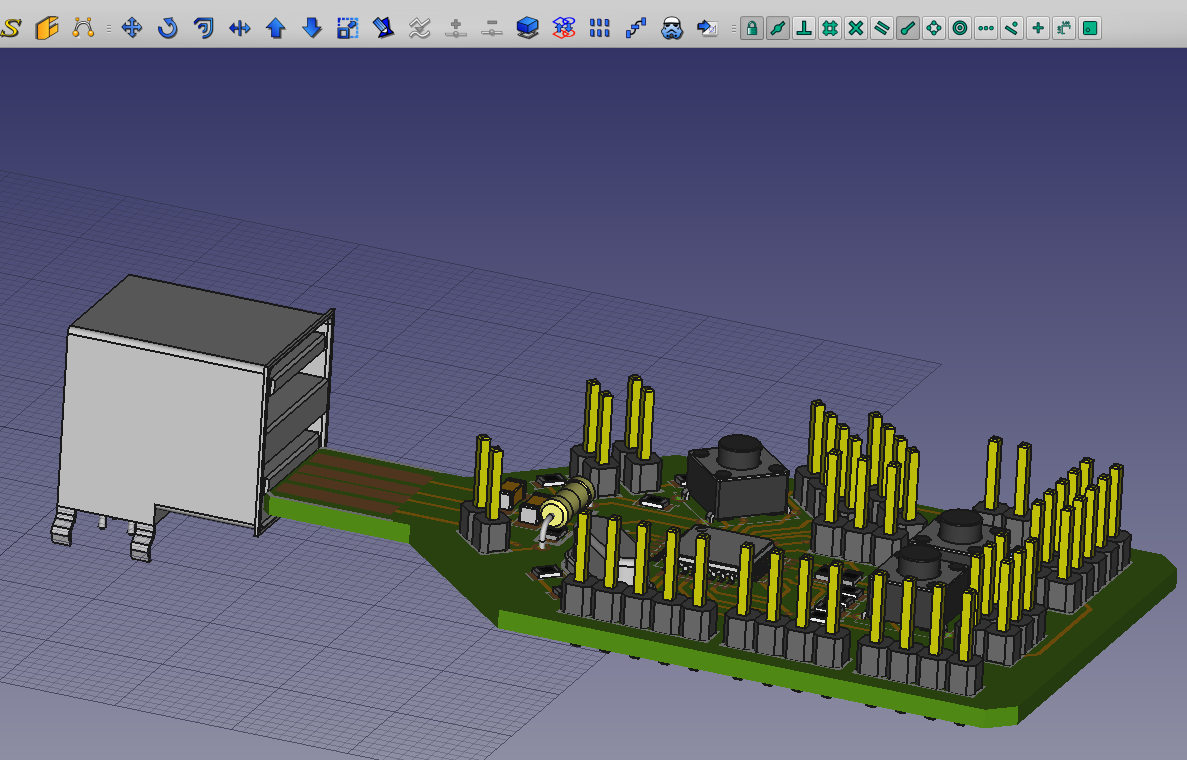The height and width of the screenshot is (760, 1187).
Task: Click the blue cube export icon
Action: [x=527, y=28]
